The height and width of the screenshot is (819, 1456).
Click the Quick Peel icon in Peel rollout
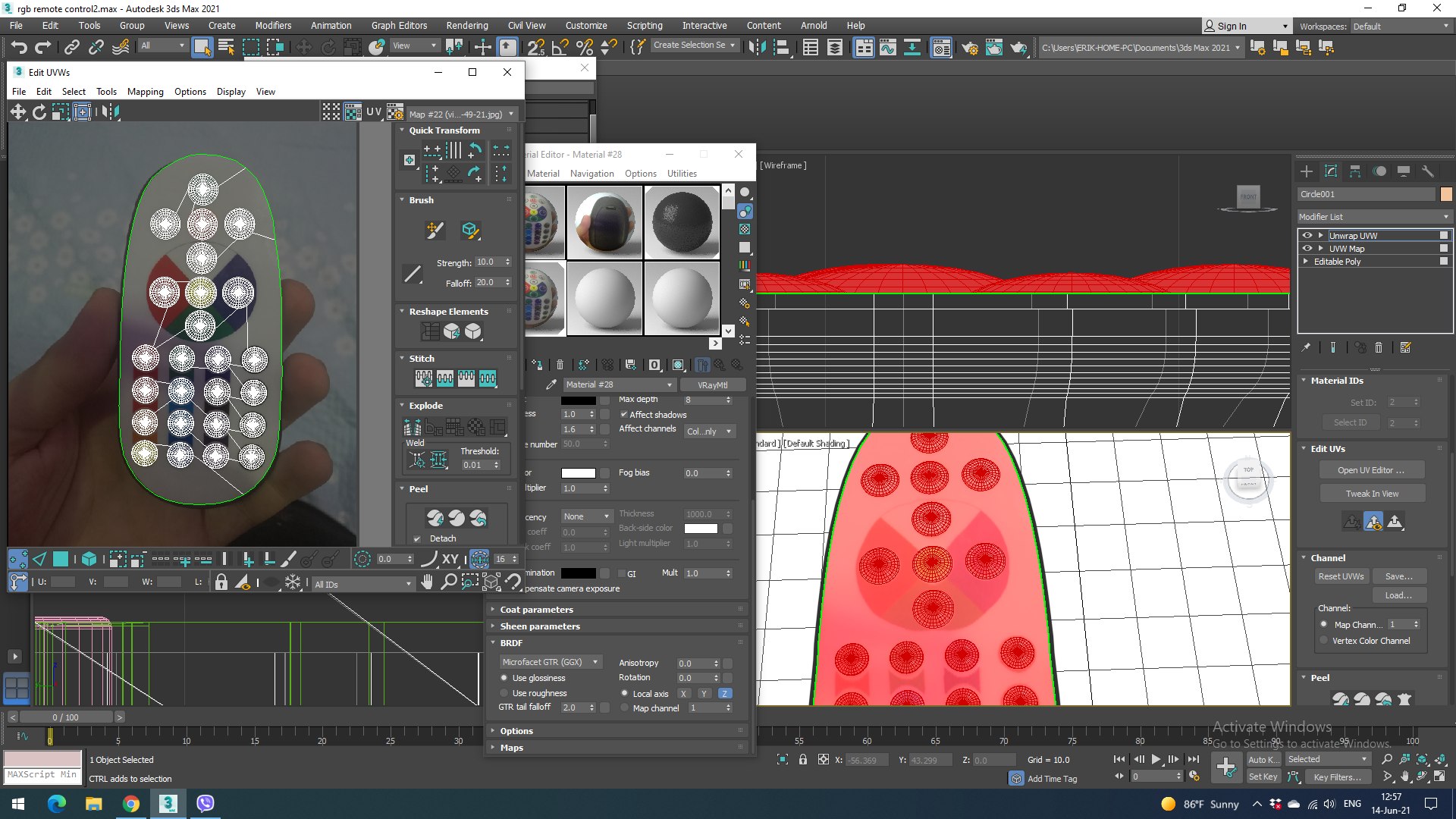(435, 518)
